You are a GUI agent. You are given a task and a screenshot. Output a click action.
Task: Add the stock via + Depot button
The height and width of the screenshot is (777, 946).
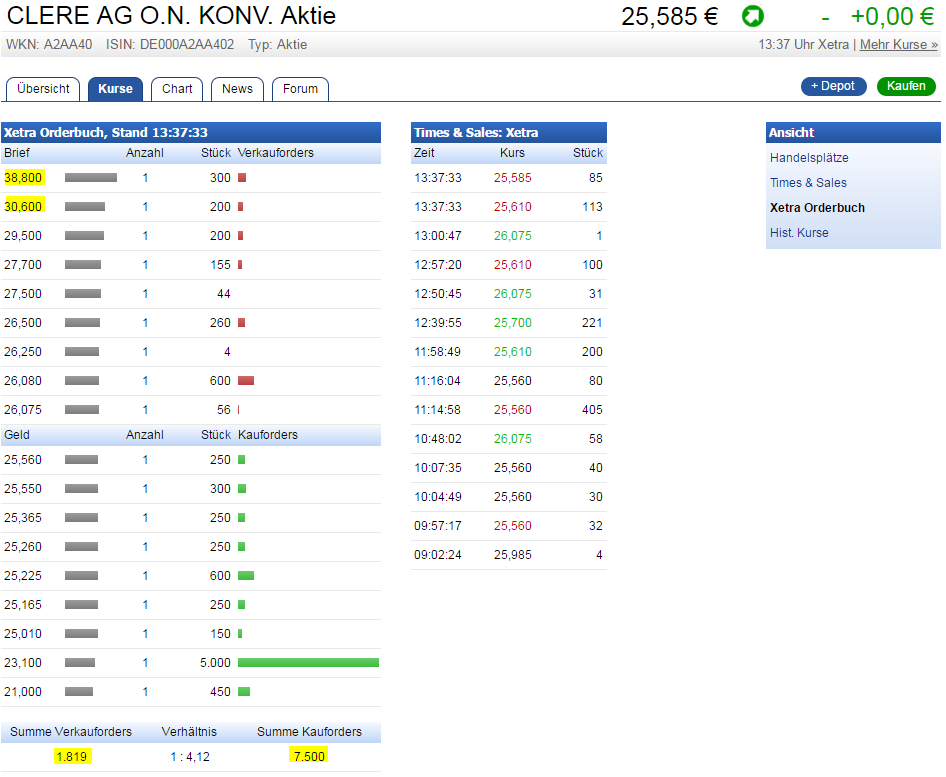[x=833, y=86]
